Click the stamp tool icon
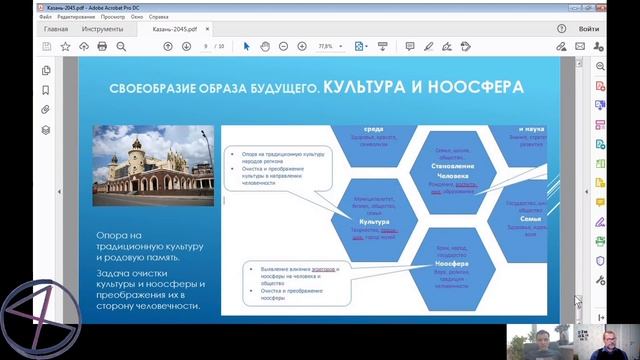The width and height of the screenshot is (640, 360). tap(466, 47)
